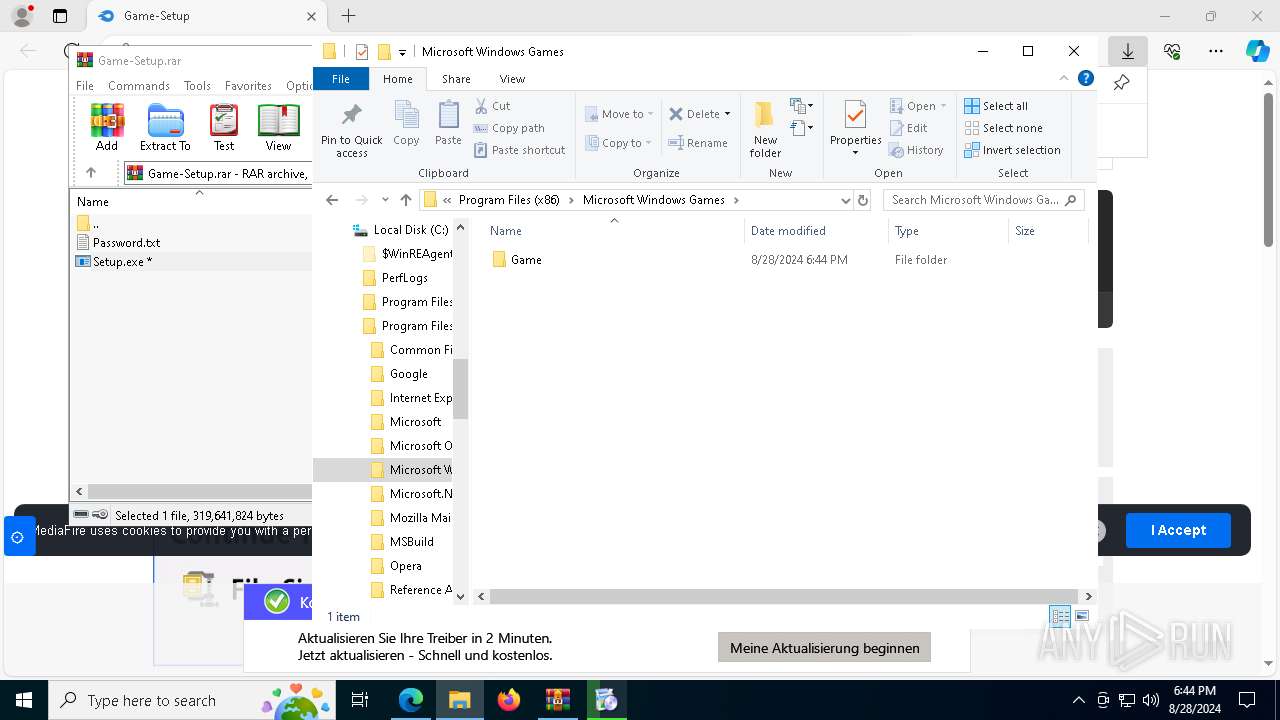Open Edge Settings and more menu
The height and width of the screenshot is (720, 1280).
tap(1215, 51)
